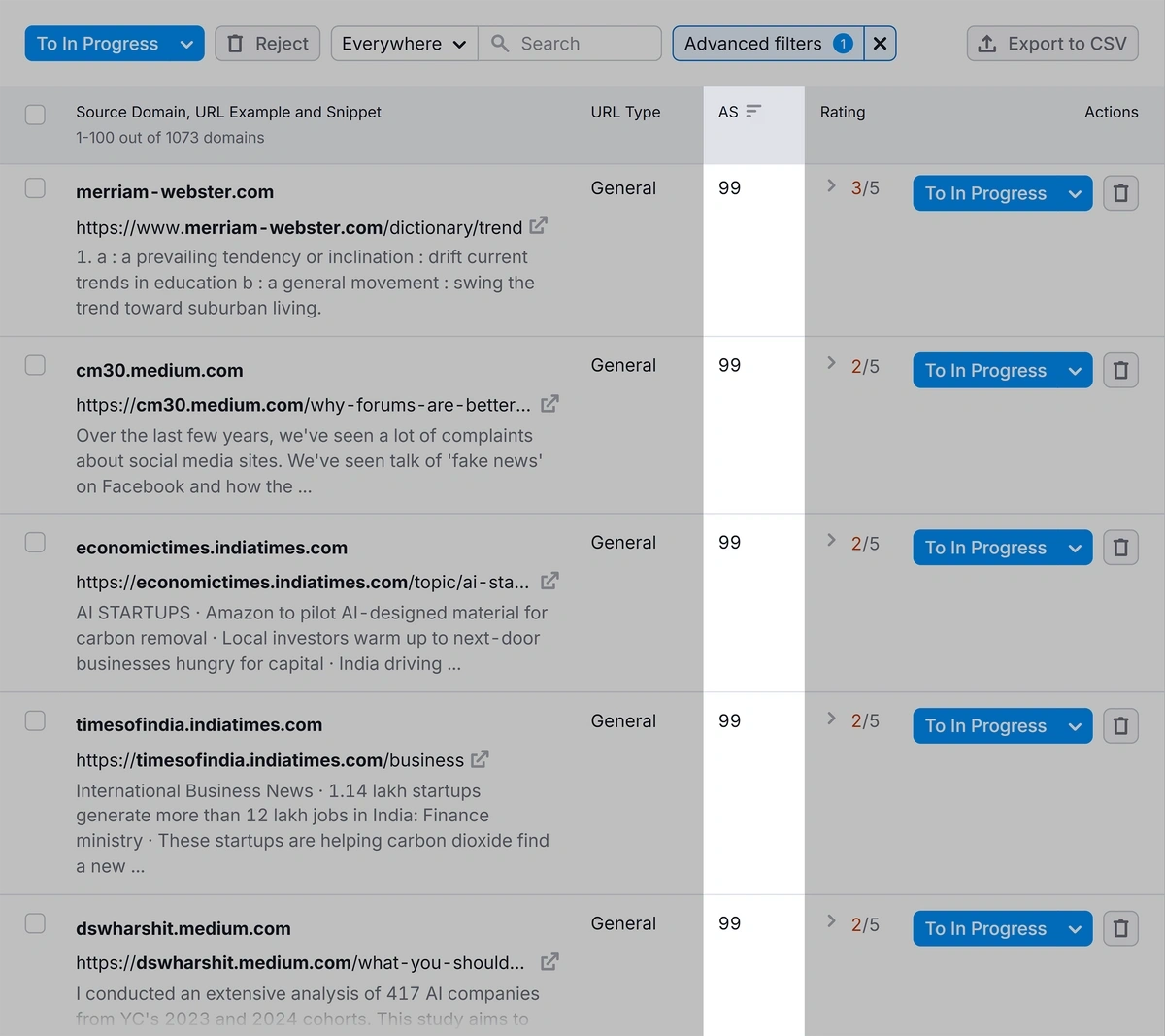Expand rating details for timesofindia.indiatimes.com

click(831, 719)
